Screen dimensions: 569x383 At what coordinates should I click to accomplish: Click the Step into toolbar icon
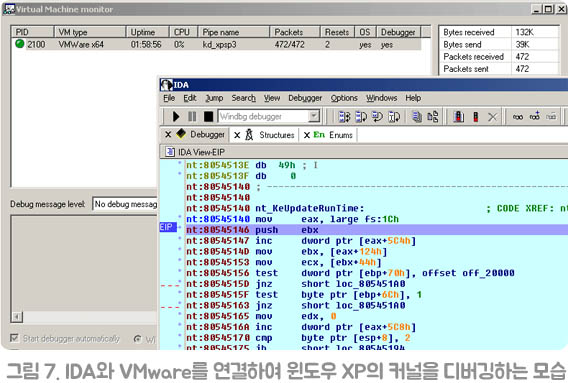(x=344, y=117)
